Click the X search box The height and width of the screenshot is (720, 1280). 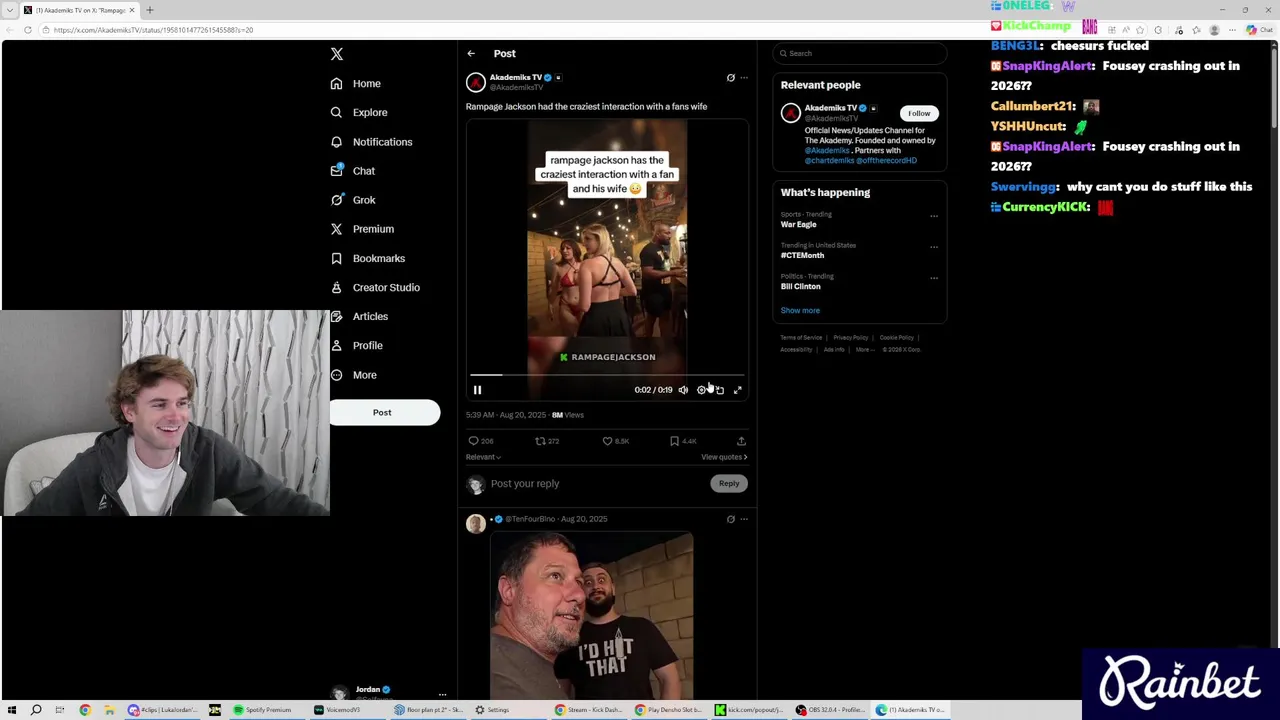[860, 54]
